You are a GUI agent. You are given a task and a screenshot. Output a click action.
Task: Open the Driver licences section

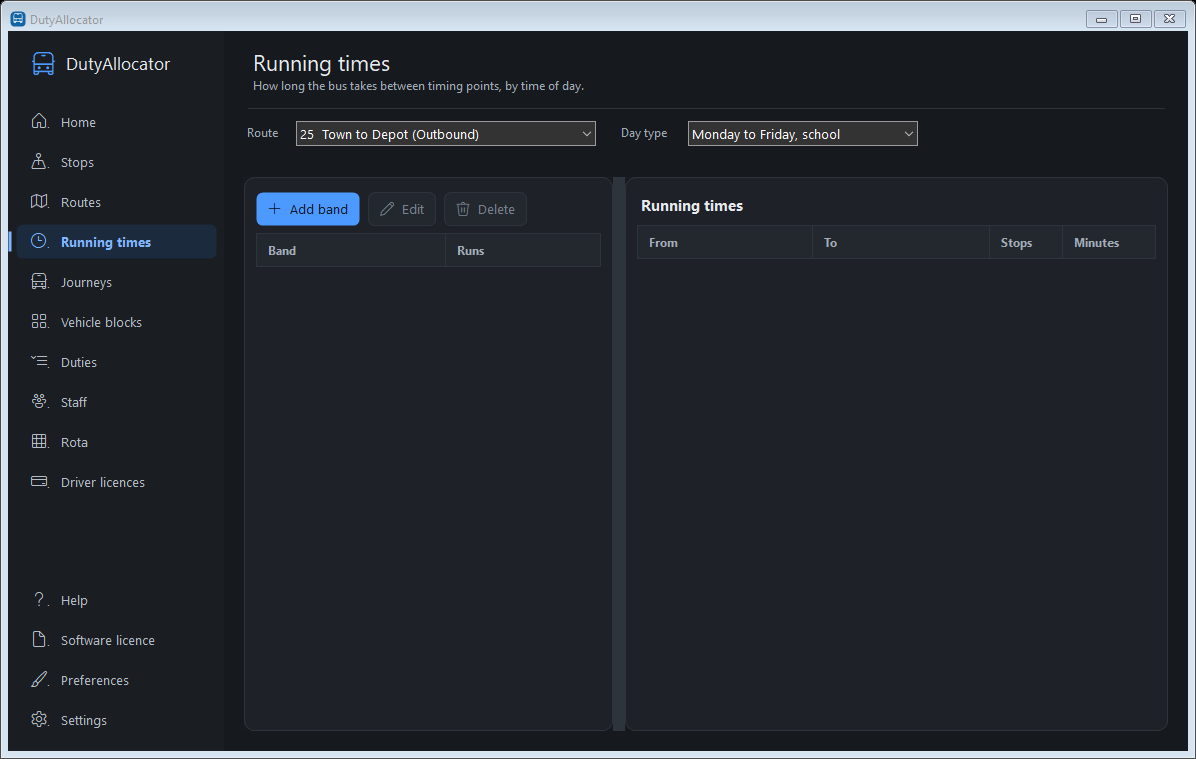[x=117, y=482]
